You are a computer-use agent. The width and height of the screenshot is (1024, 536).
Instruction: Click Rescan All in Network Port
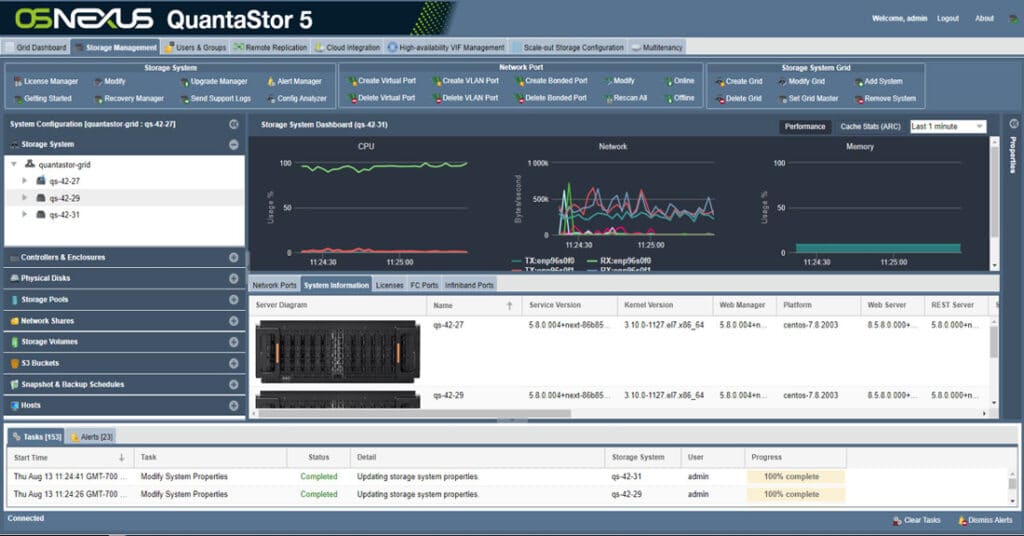(625, 98)
